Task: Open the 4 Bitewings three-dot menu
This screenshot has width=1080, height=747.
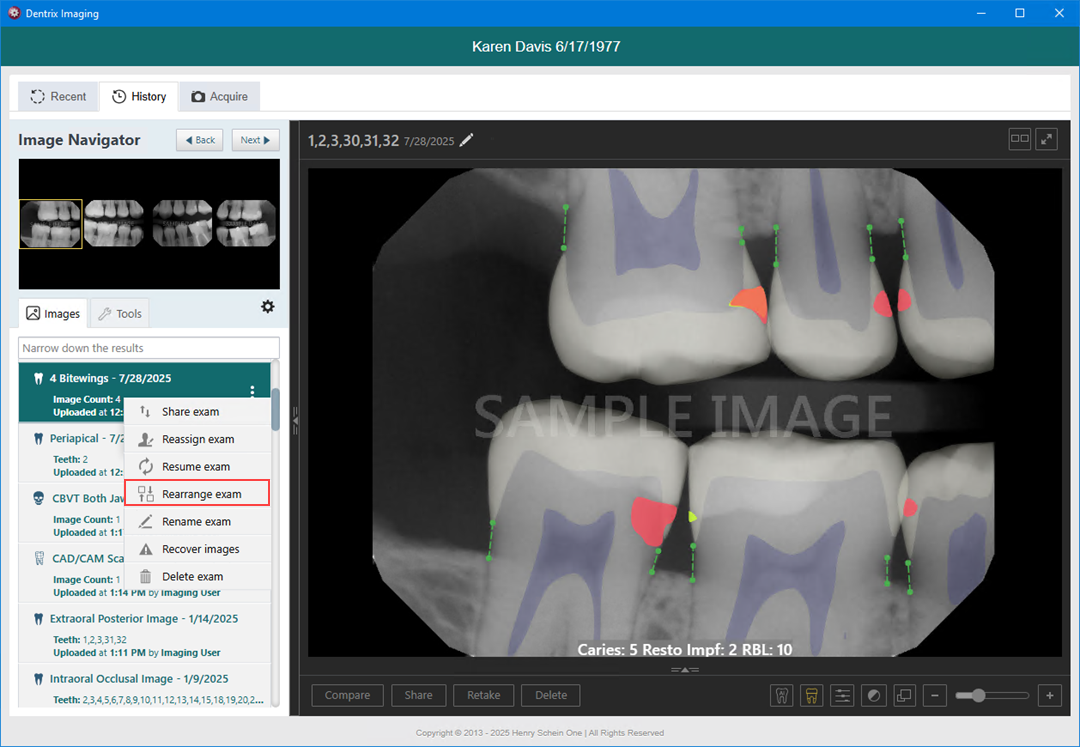Action: tap(252, 391)
